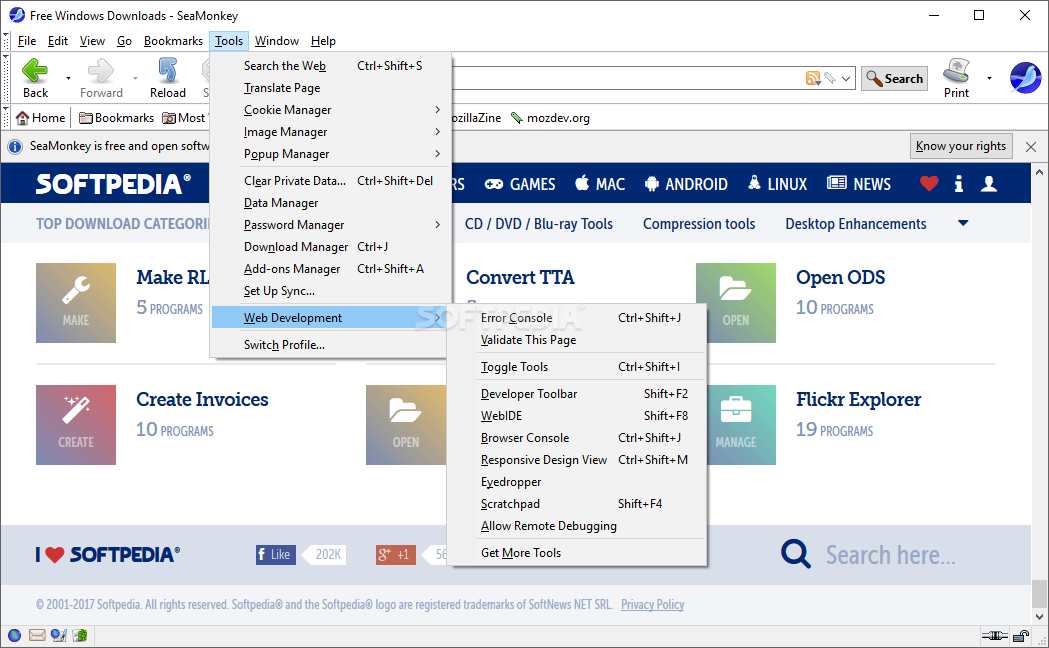Open the address bar history dropdown arrow
Viewport: 1049px width, 648px height.
tap(846, 79)
